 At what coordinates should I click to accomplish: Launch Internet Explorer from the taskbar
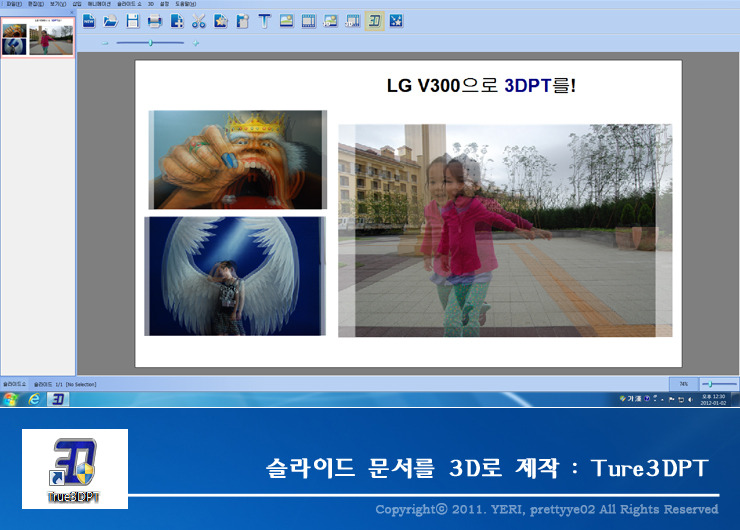coord(34,399)
